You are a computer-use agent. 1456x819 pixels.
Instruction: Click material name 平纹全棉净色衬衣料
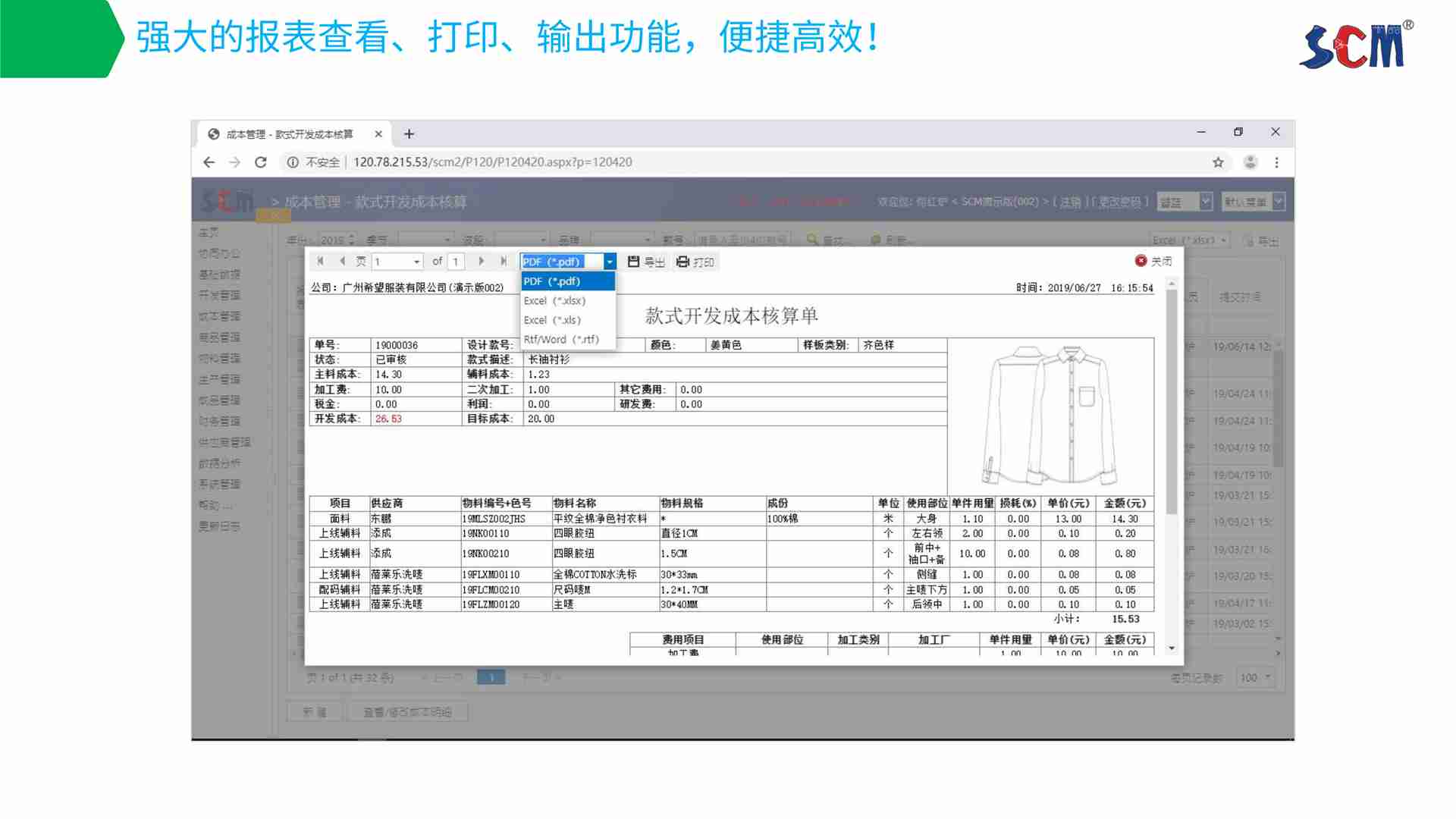click(601, 519)
